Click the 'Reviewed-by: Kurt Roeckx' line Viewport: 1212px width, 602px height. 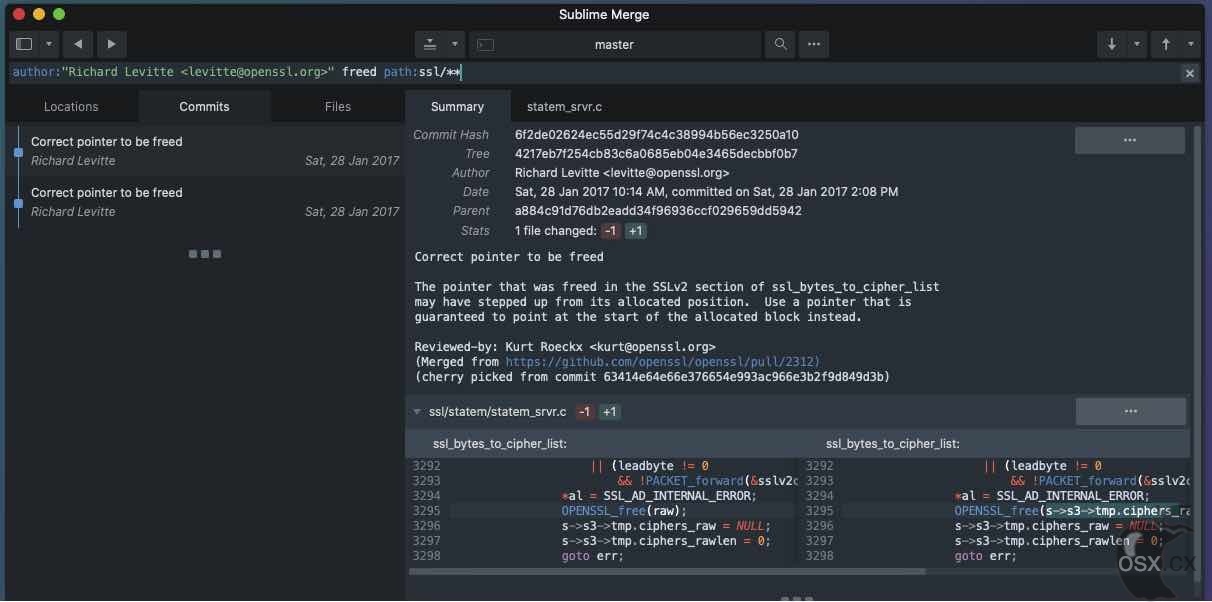(x=565, y=347)
